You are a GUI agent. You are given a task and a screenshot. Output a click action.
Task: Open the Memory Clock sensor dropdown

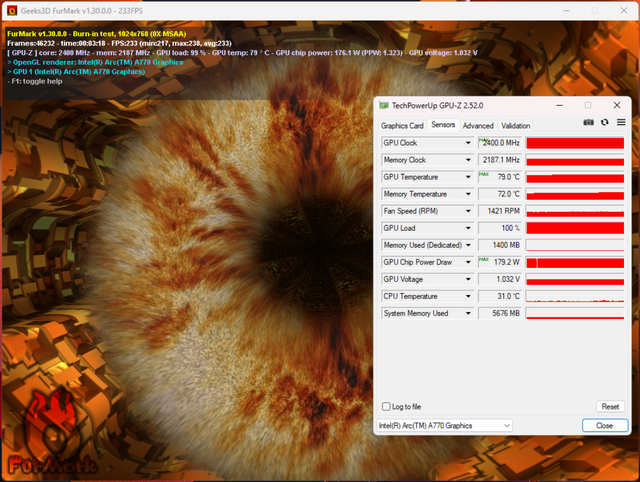468,160
